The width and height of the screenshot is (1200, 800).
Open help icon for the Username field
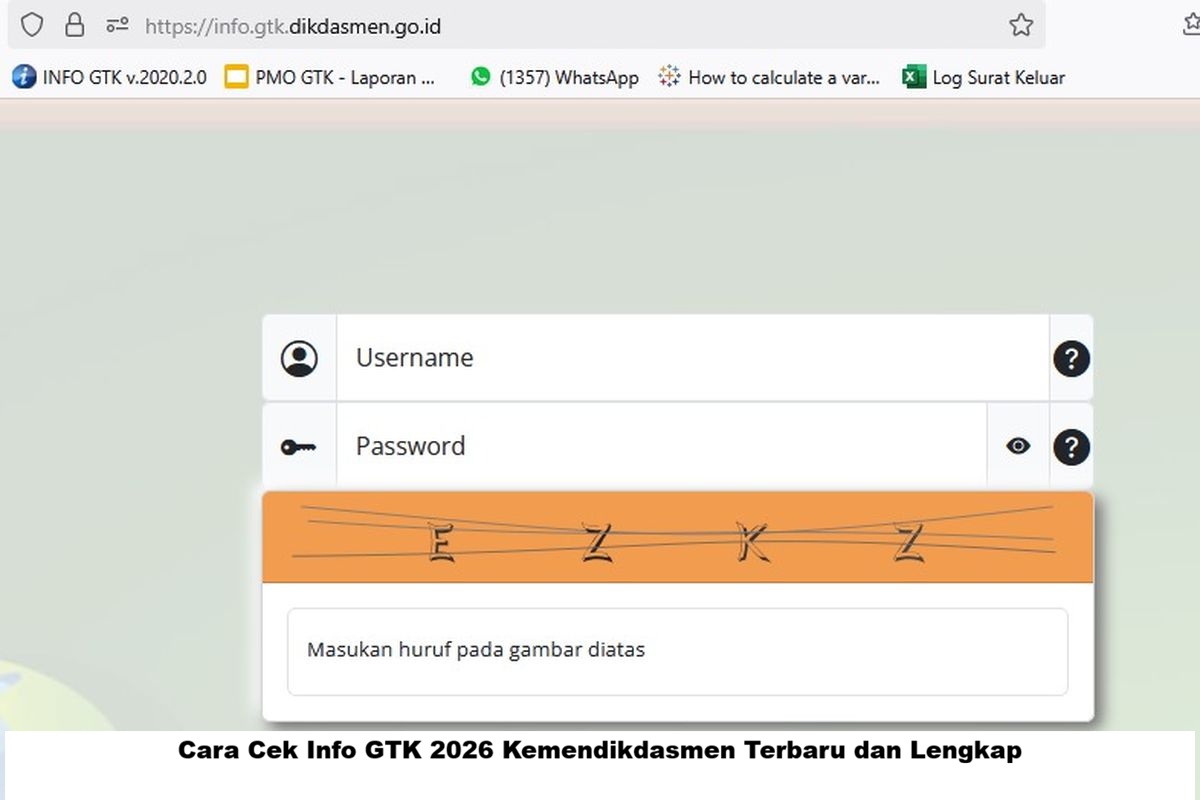tap(1071, 358)
